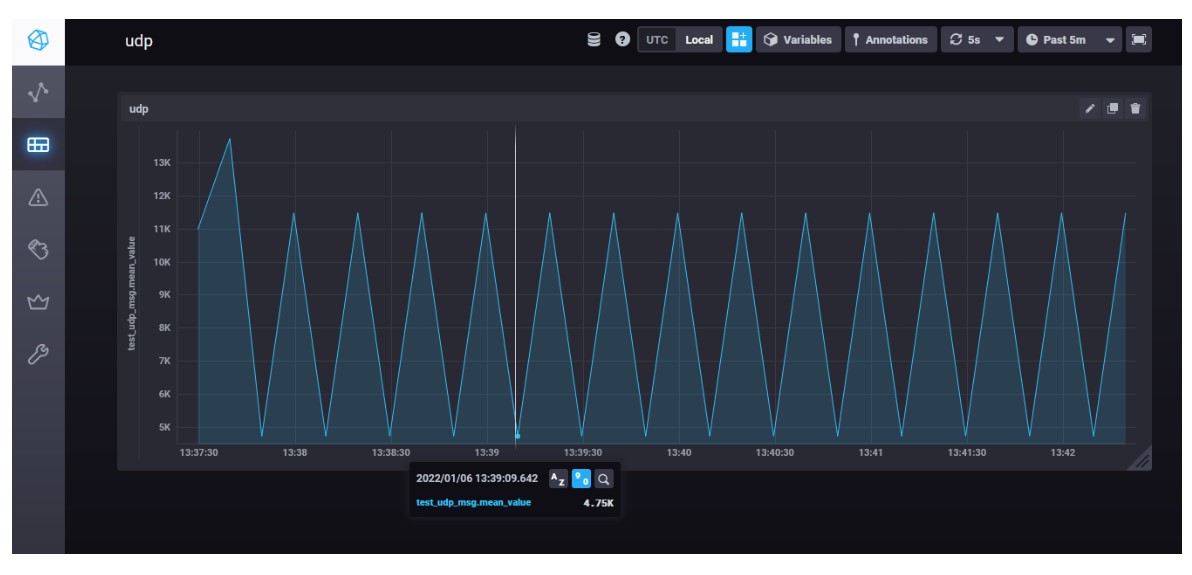The width and height of the screenshot is (1192, 575).
Task: Click the 9K y-axis label
Action: coord(165,295)
